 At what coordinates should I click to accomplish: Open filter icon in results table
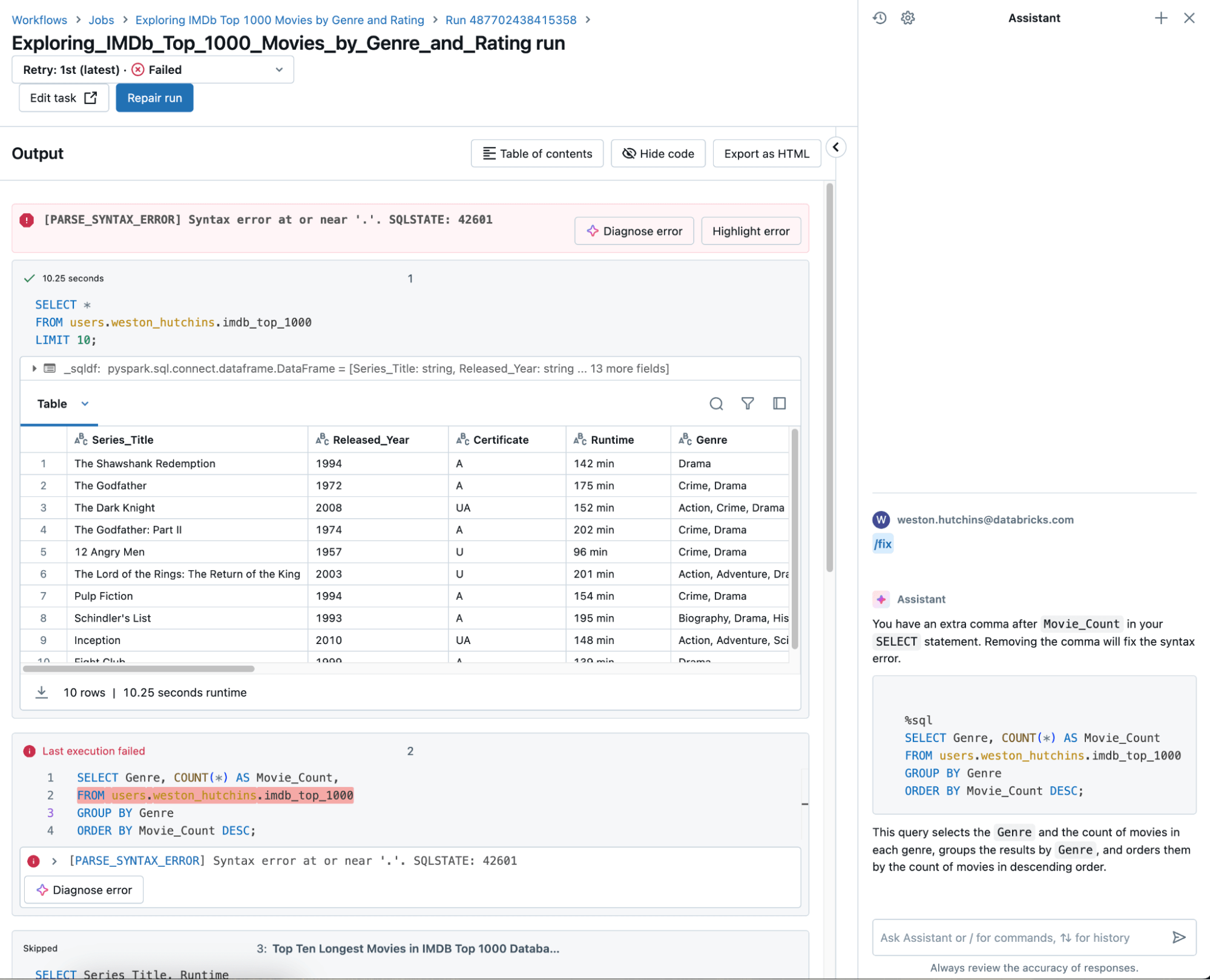748,404
